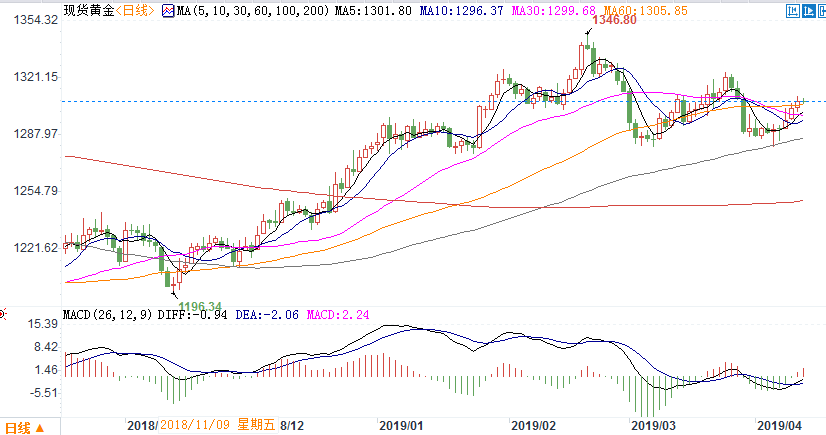826x435 pixels.
Task: Click the red marker icon beside MACD panel
Action: pyautogui.click(x=4, y=315)
